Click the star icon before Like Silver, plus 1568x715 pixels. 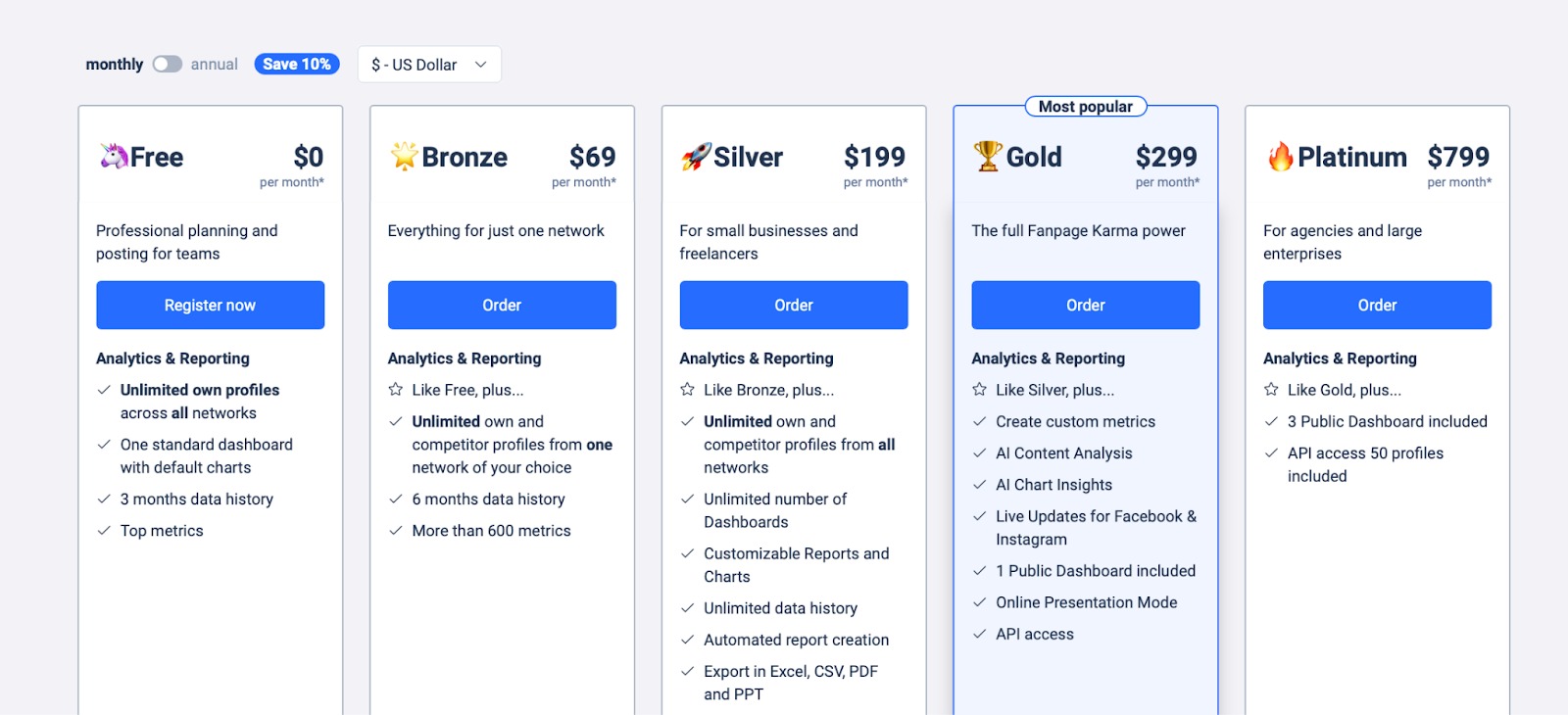click(x=978, y=389)
